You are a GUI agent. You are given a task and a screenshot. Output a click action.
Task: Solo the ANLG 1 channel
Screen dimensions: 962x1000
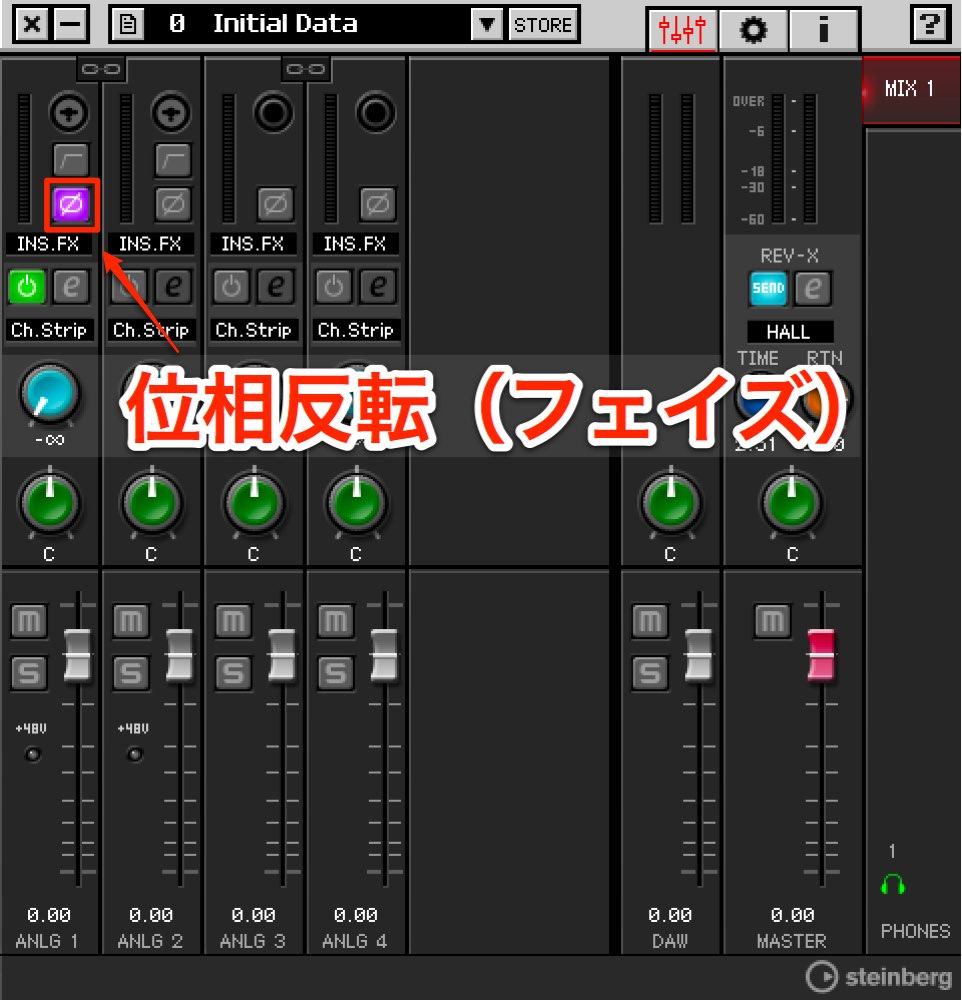(29, 673)
